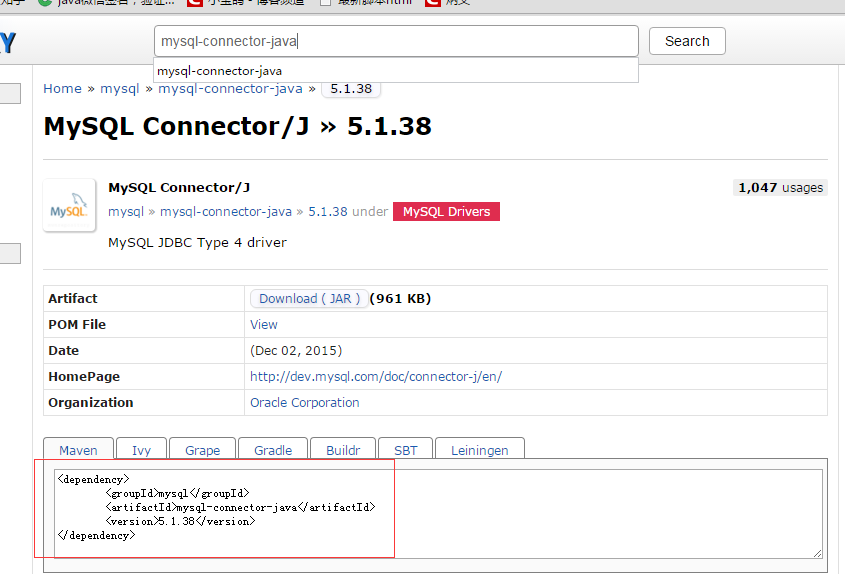This screenshot has height=574, width=845.
Task: Click the textarea resize handle icon
Action: 818,553
